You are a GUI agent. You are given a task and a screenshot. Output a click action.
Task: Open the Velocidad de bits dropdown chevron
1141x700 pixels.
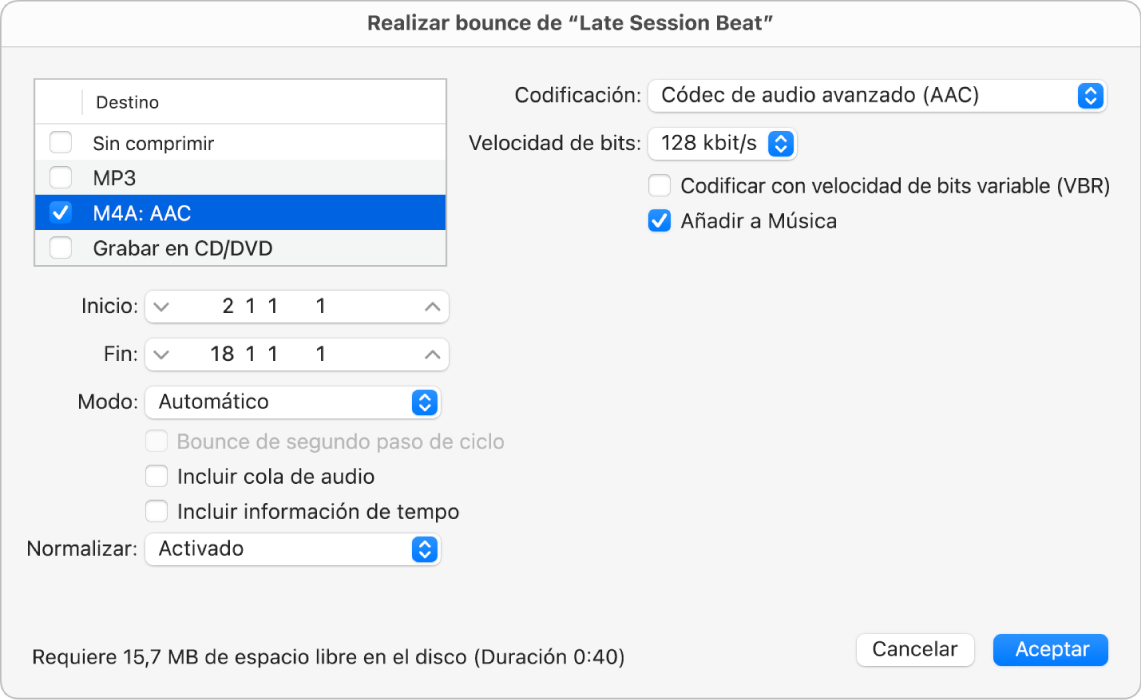pyautogui.click(x=783, y=143)
